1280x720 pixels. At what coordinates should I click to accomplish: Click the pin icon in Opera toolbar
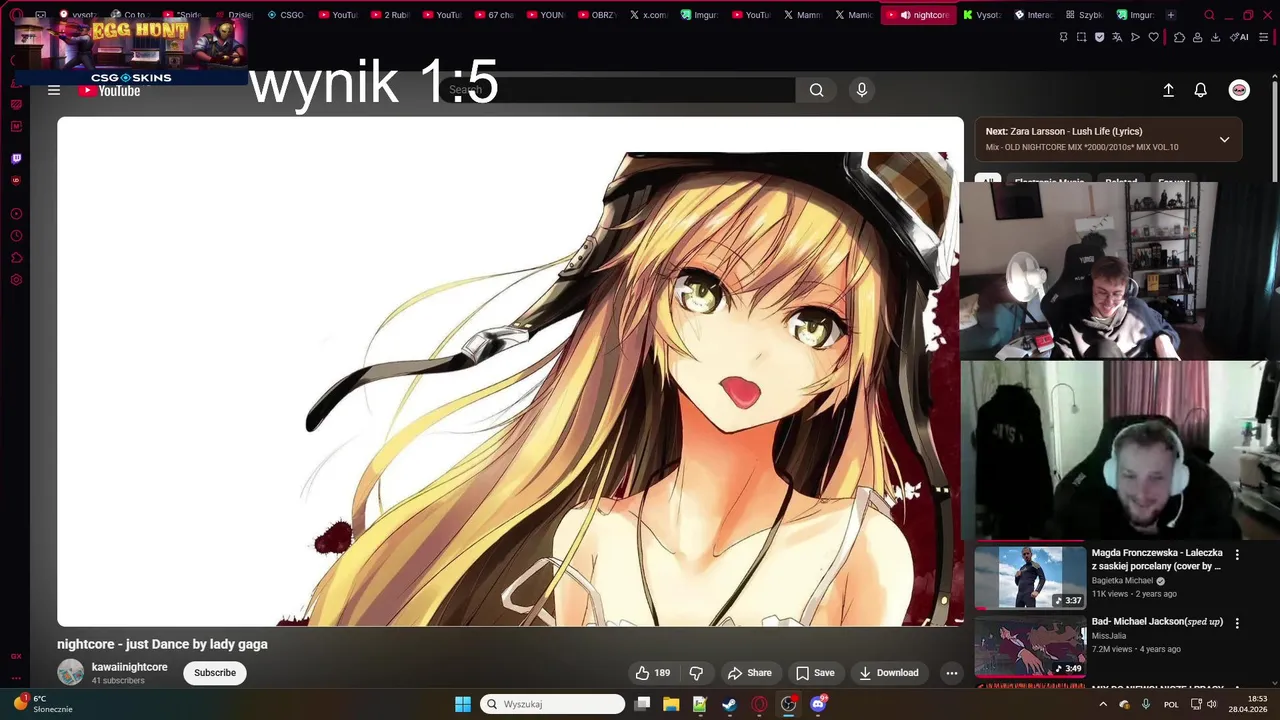[x=1063, y=37]
